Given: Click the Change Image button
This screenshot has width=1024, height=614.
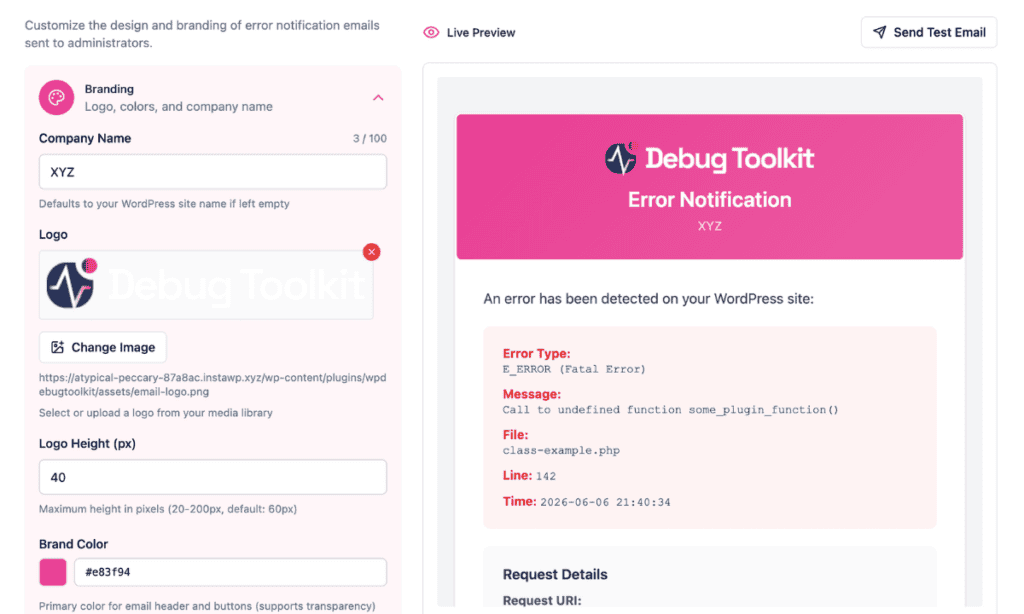Looking at the screenshot, I should 103,347.
